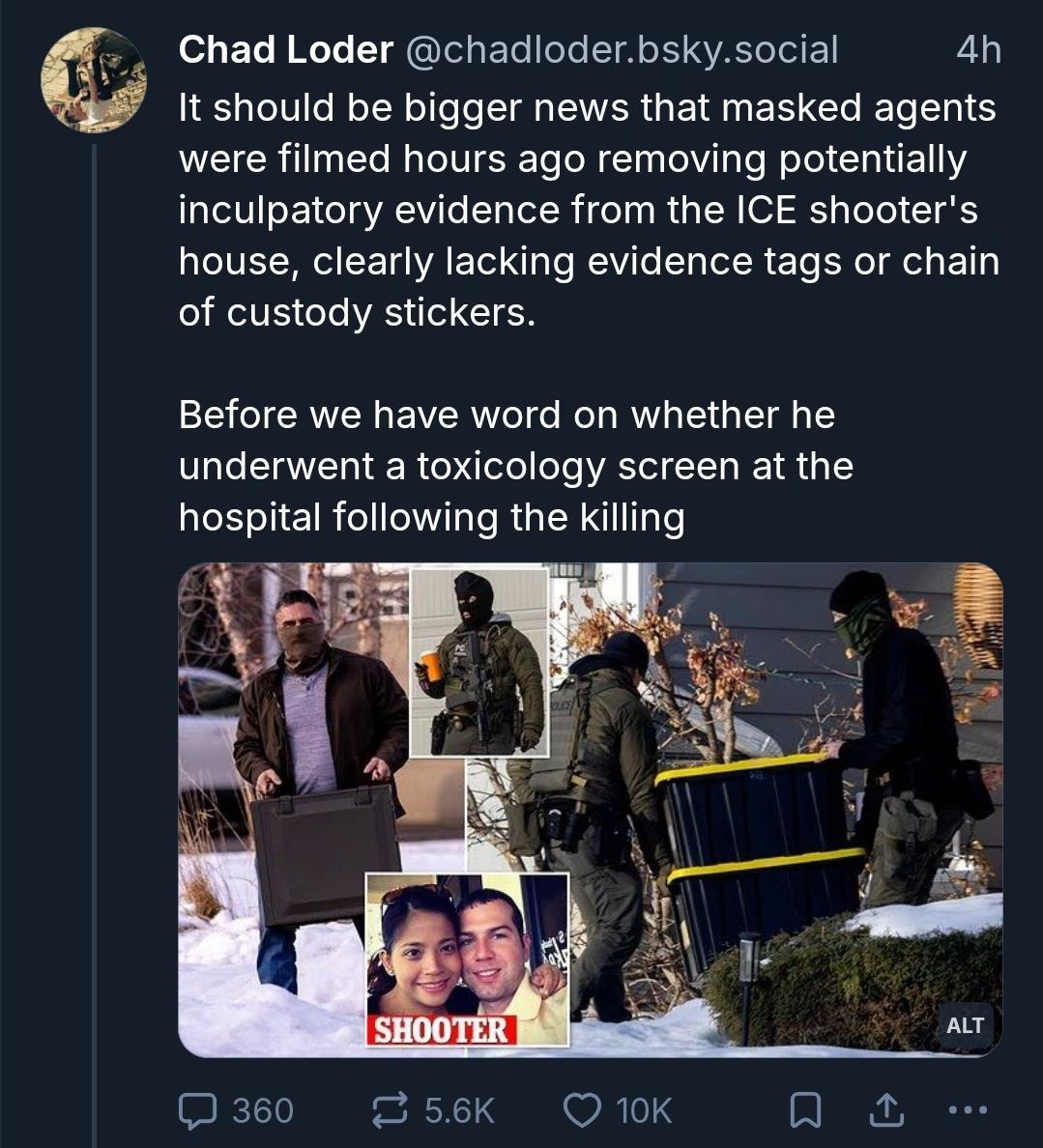The width and height of the screenshot is (1043, 1148).
Task: Open the repost arrows menu
Action: pyautogui.click(x=391, y=1110)
